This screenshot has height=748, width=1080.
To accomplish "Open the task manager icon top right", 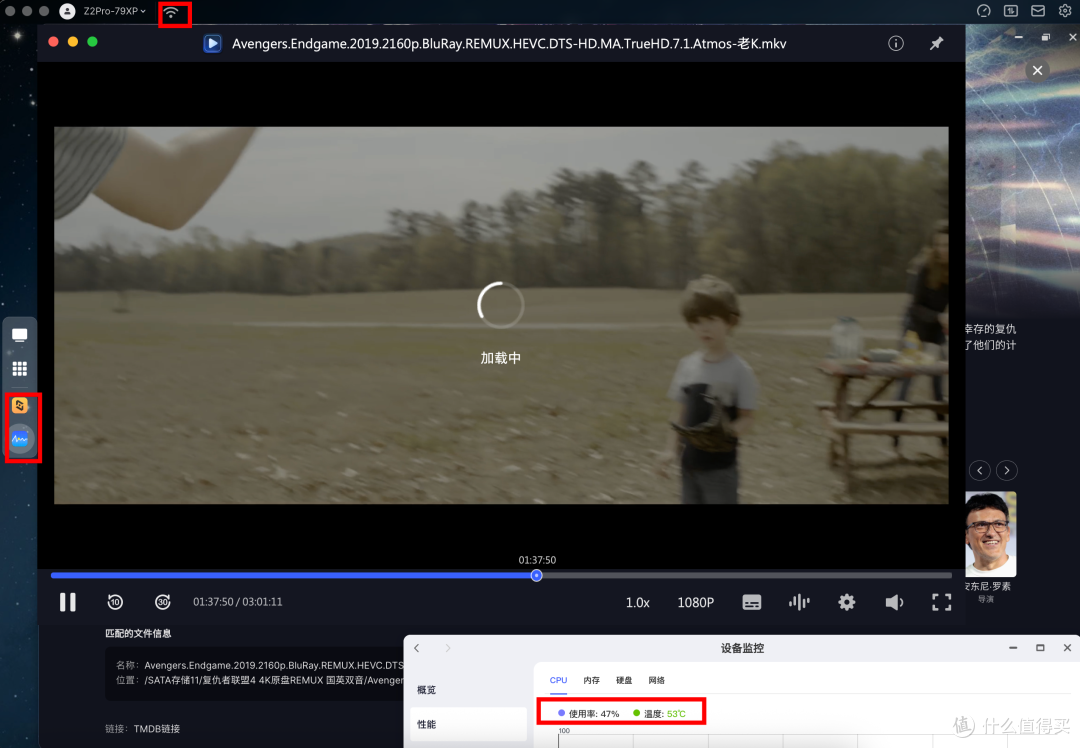I will [x=1010, y=11].
